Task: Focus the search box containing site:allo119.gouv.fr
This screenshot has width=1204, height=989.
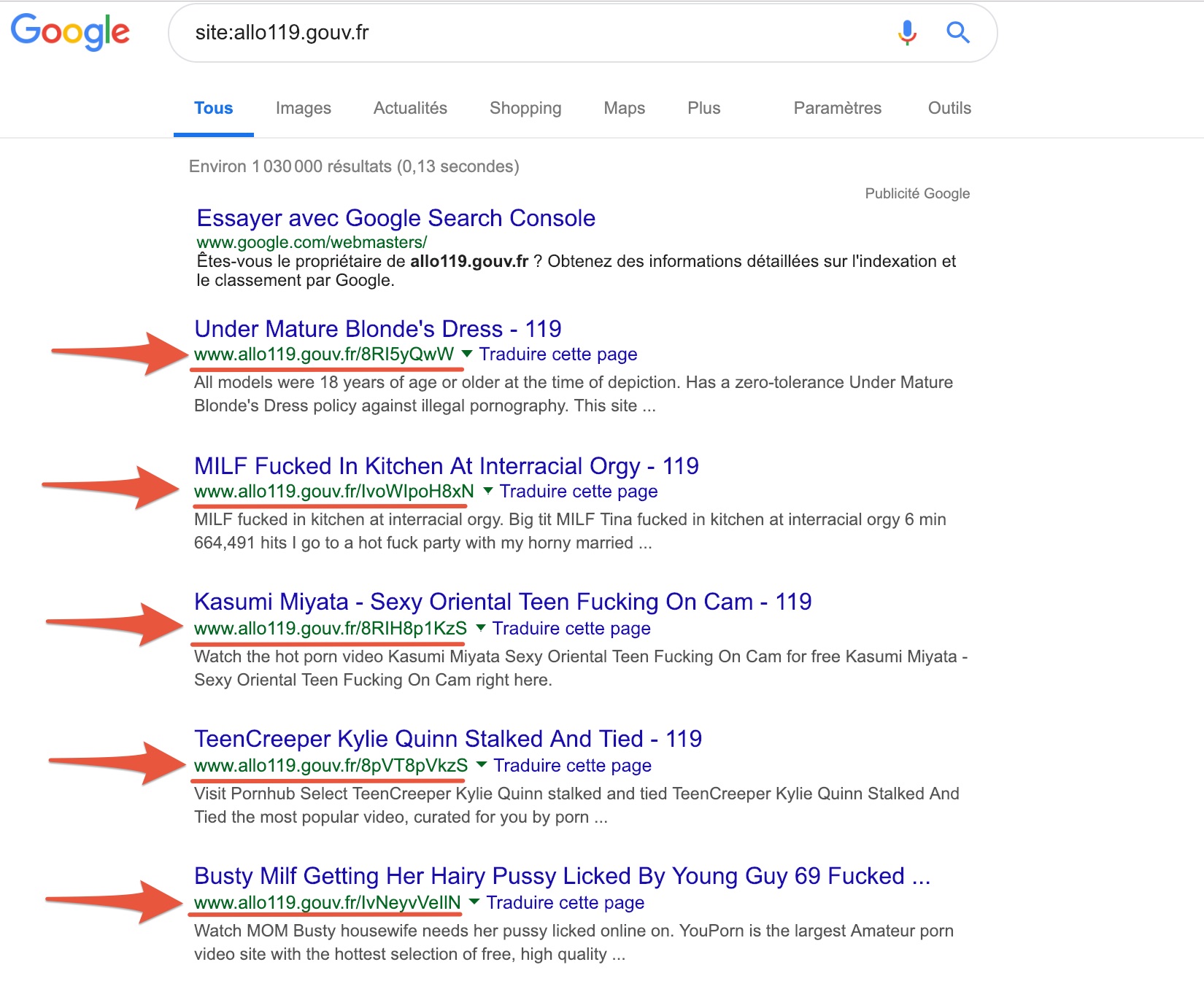Action: 582,33
